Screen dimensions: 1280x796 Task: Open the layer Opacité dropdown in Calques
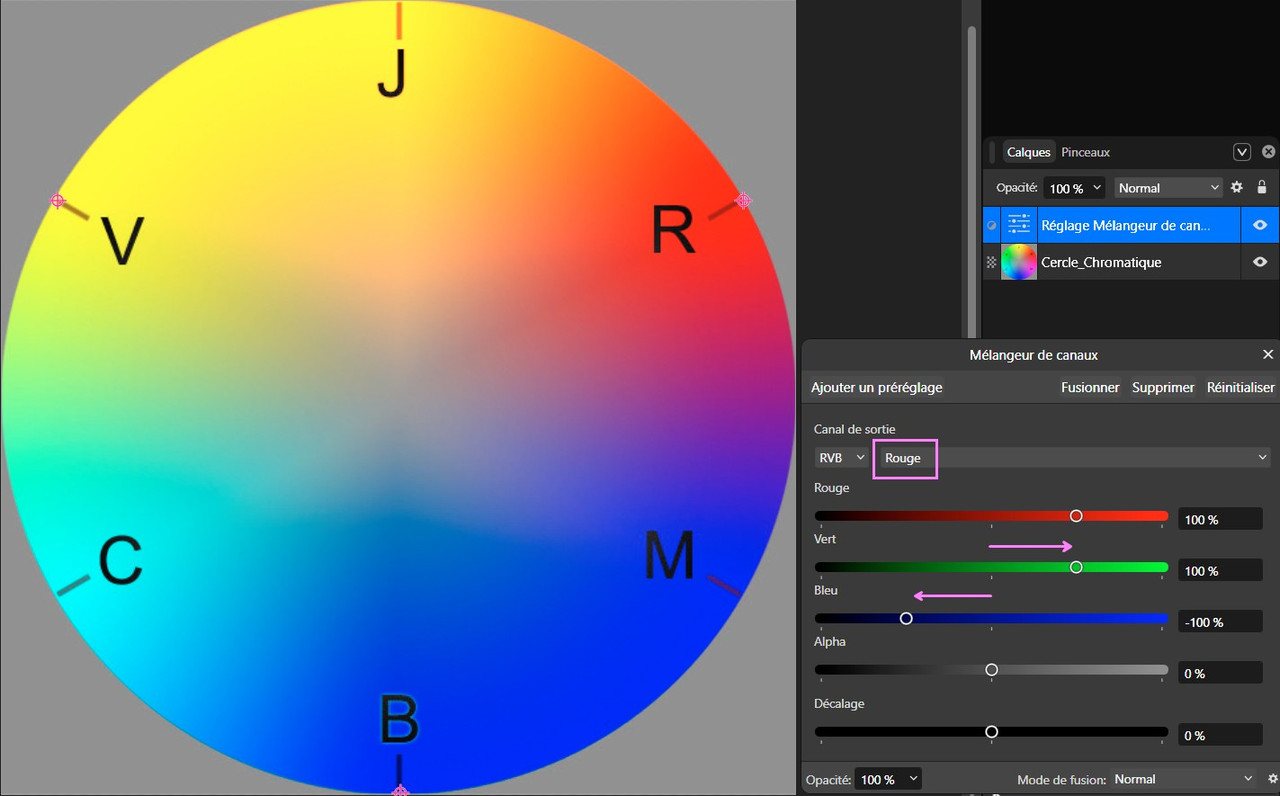[1074, 188]
